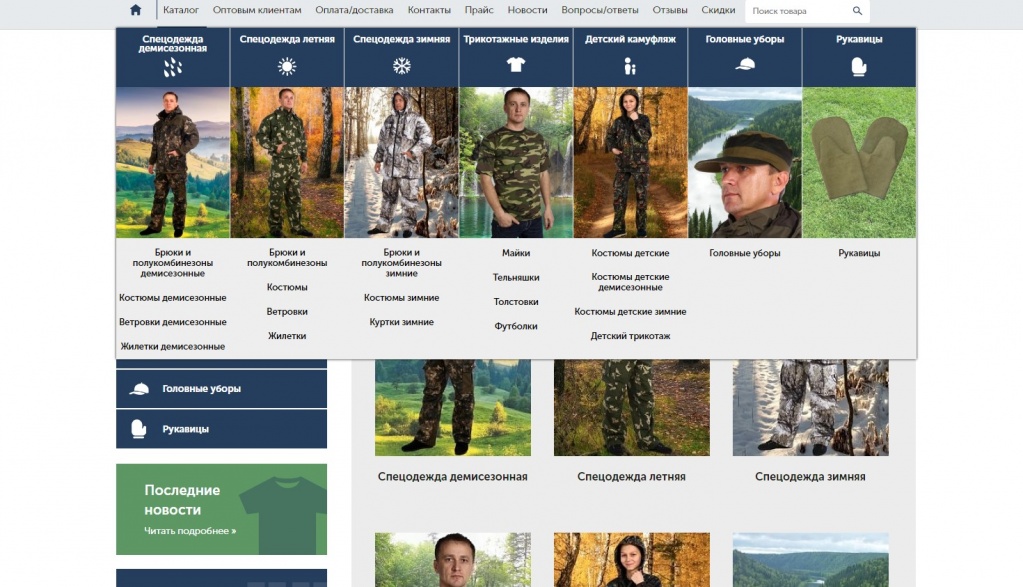
Task: Open the Костюмы зимние link
Action: coord(401,297)
